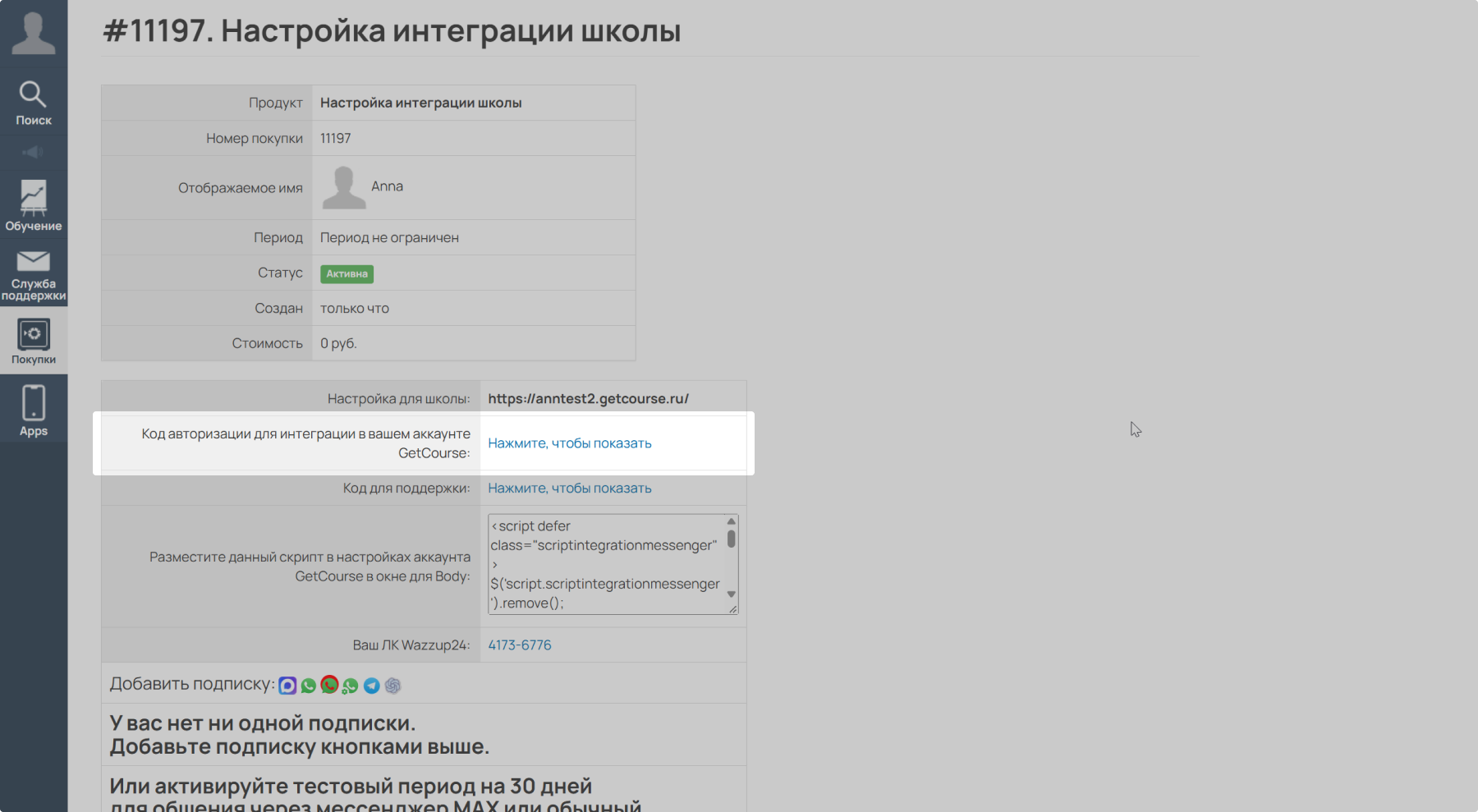Click the script textarea scrollbar thumb
The width and height of the screenshot is (1478, 812).
click(732, 539)
